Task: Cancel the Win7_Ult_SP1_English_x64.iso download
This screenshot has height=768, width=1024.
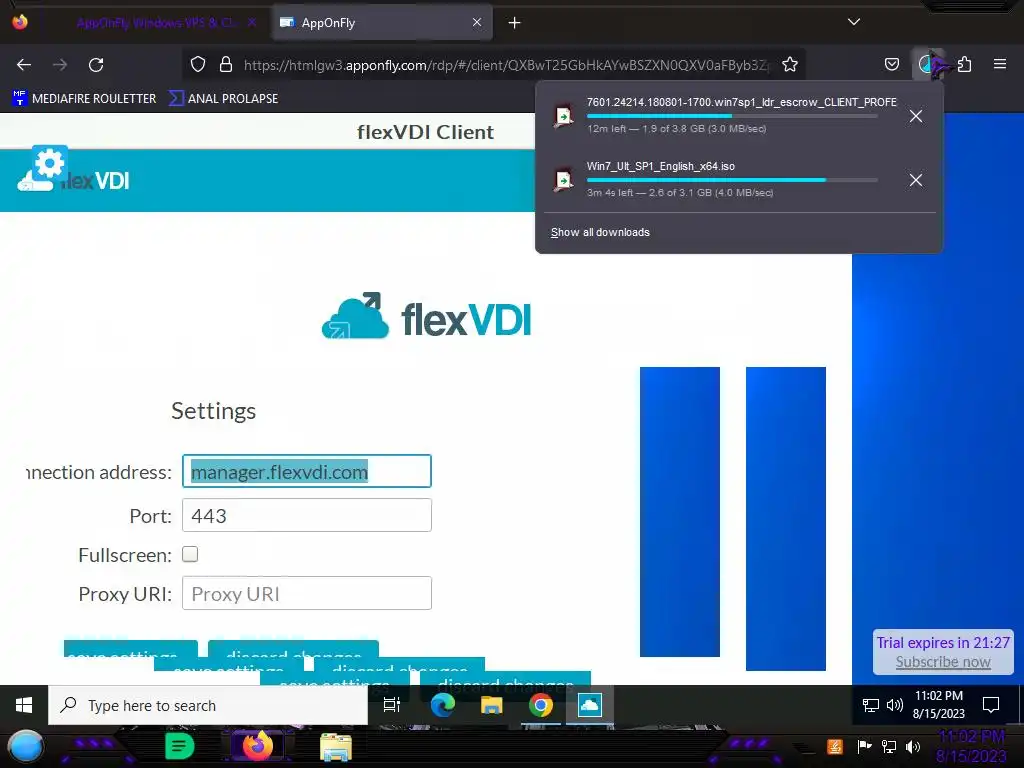Action: (916, 180)
